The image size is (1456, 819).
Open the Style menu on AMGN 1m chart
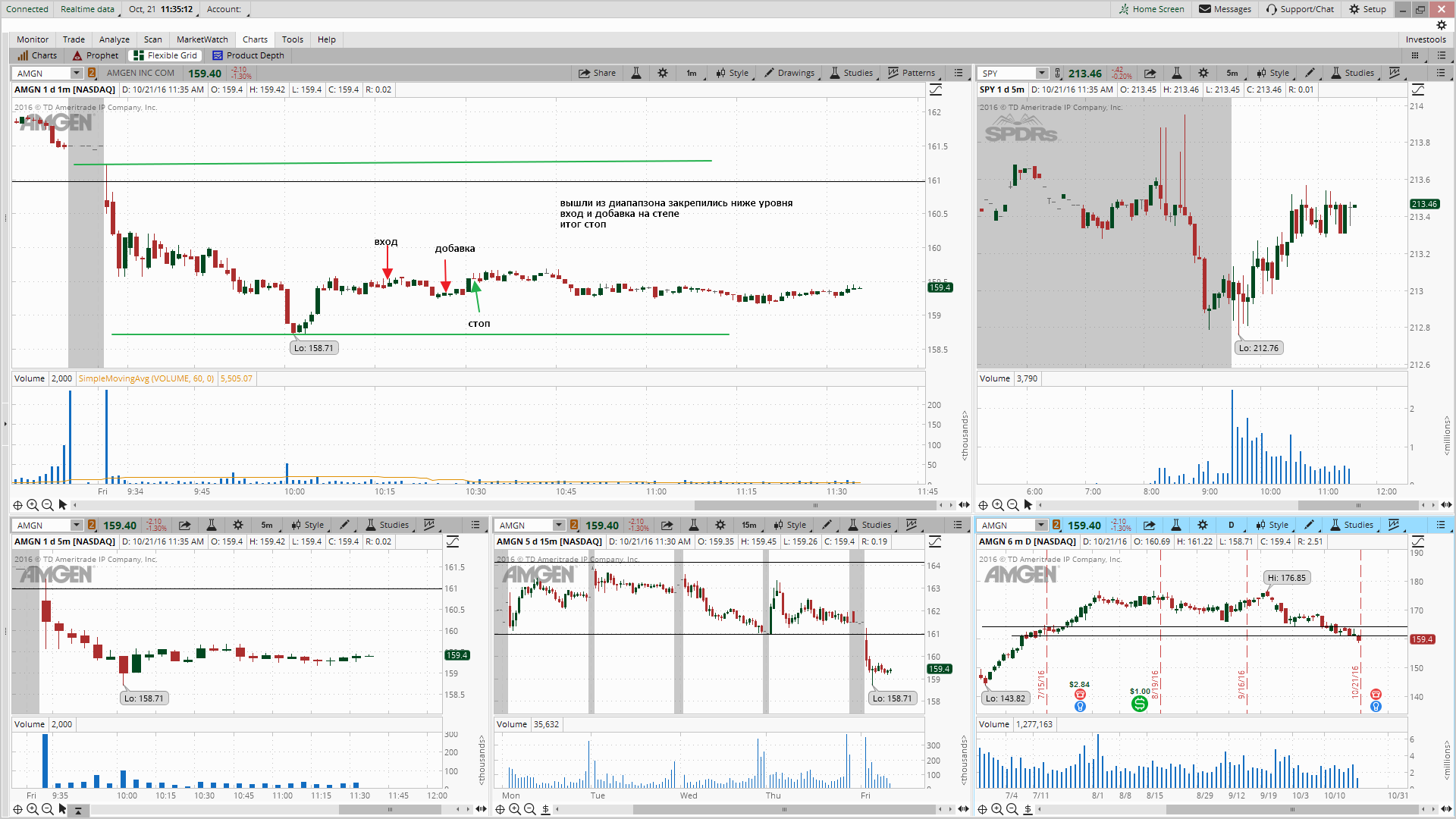pos(732,74)
